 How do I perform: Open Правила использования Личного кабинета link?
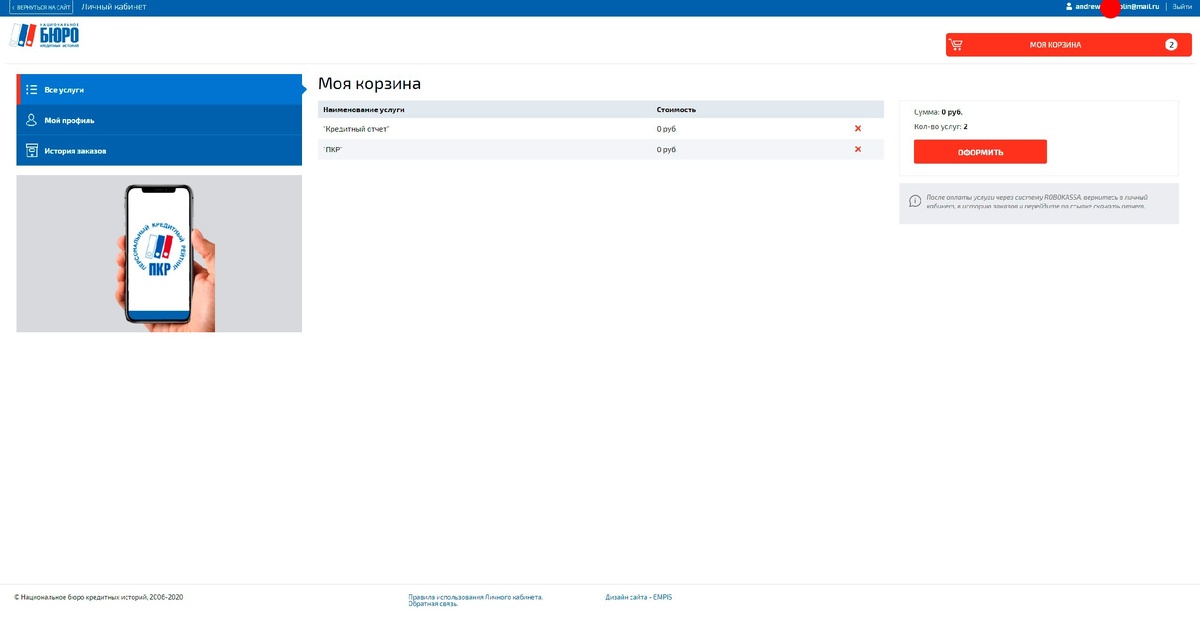pyautogui.click(x=476, y=597)
